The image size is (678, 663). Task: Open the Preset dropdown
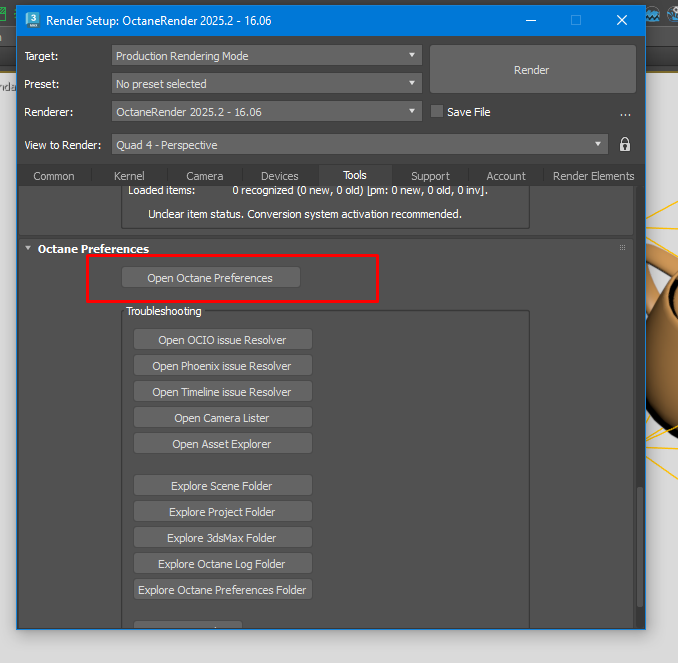point(266,83)
